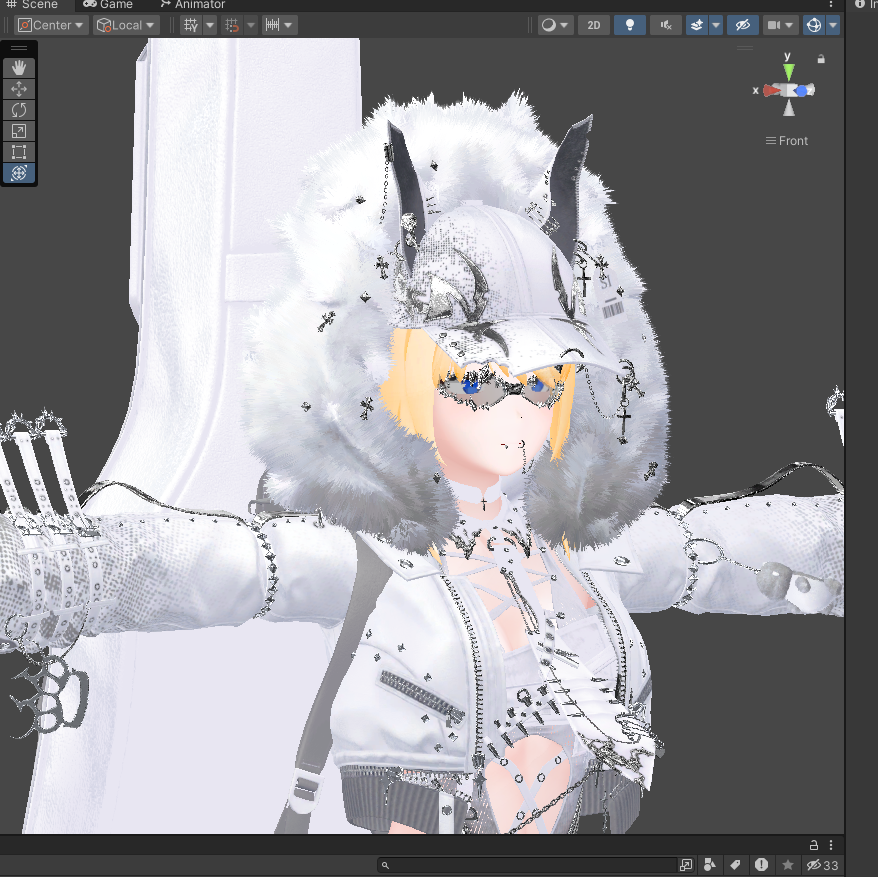The height and width of the screenshot is (877, 878).
Task: Toggle hidden packages count 33
Action: [x=822, y=865]
